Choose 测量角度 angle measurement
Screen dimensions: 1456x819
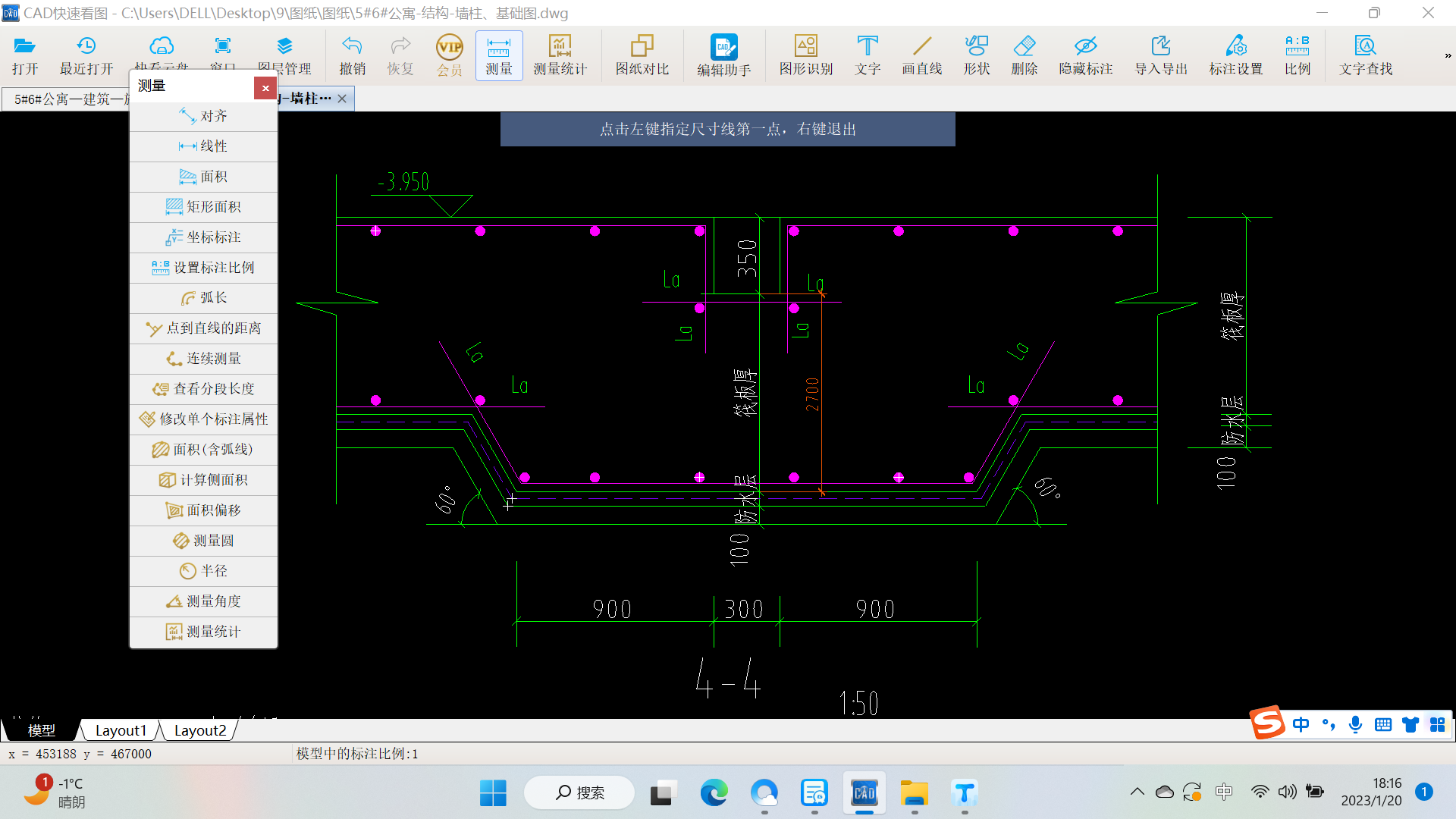[204, 601]
